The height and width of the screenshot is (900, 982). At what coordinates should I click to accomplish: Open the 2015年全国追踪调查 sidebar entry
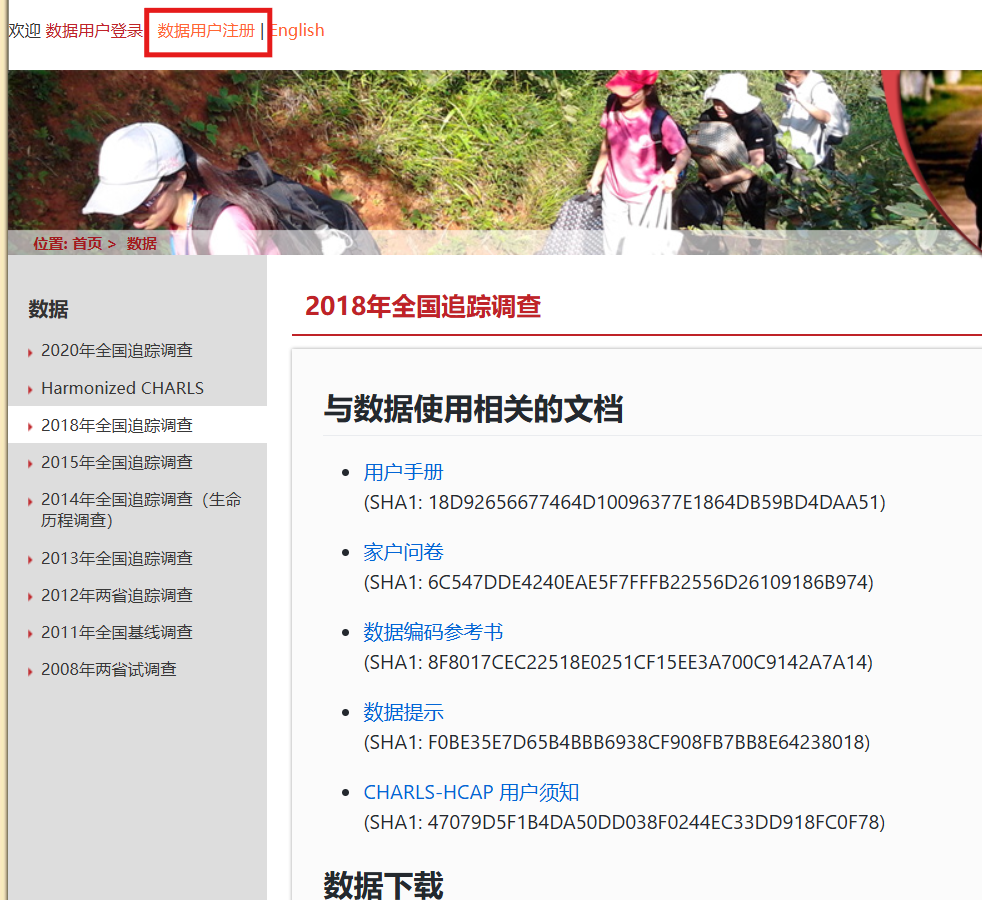(x=117, y=462)
